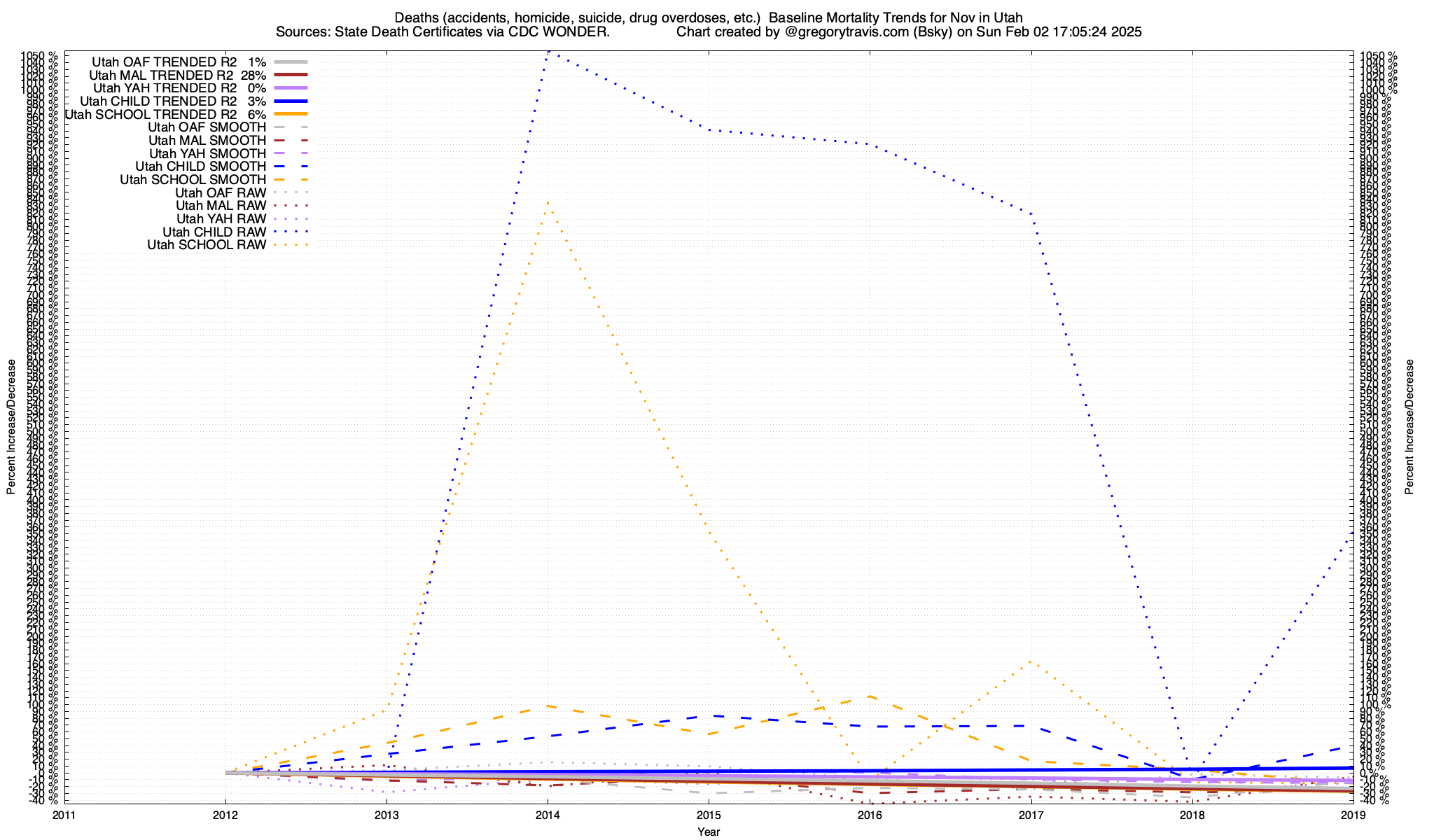Screen dimensions: 1434x840
Task: Click the orange dashed peak near 2016
Action: (869, 696)
